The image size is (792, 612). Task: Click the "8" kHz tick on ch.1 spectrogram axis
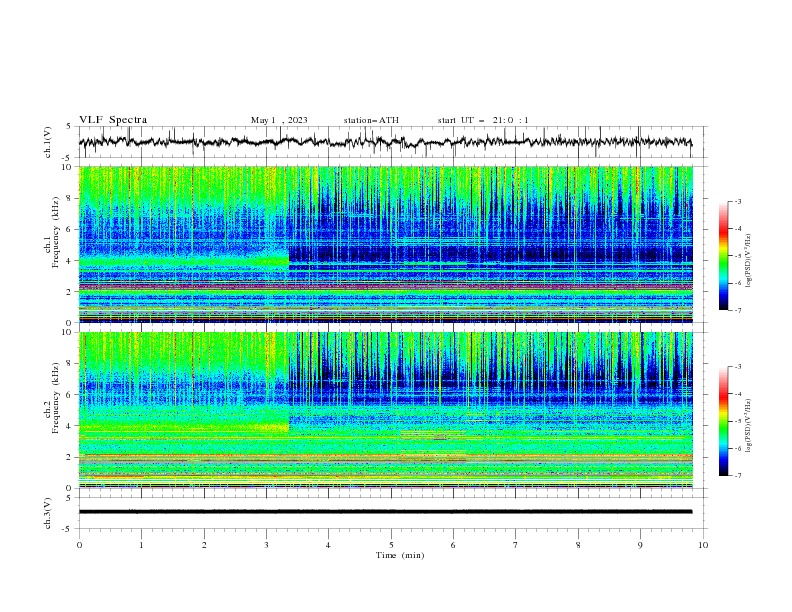[x=71, y=198]
